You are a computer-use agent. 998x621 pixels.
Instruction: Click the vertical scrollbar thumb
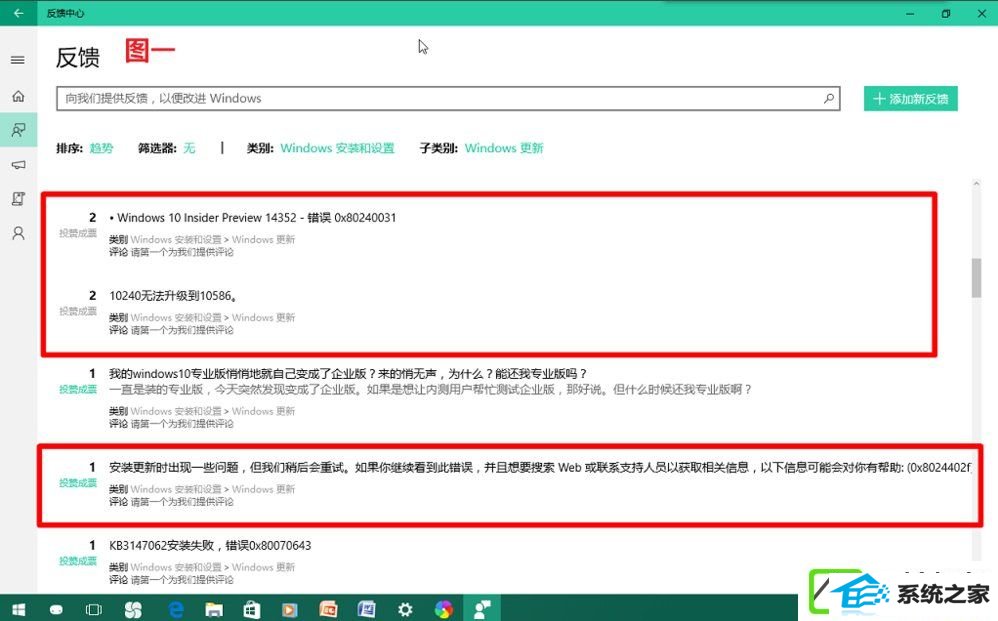[976, 278]
